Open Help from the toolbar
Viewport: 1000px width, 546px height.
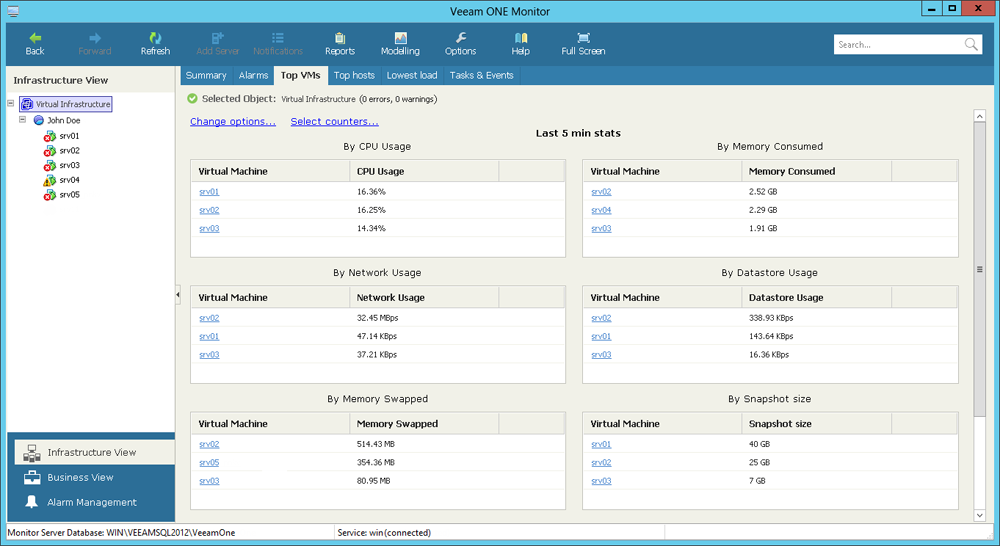[x=520, y=44]
